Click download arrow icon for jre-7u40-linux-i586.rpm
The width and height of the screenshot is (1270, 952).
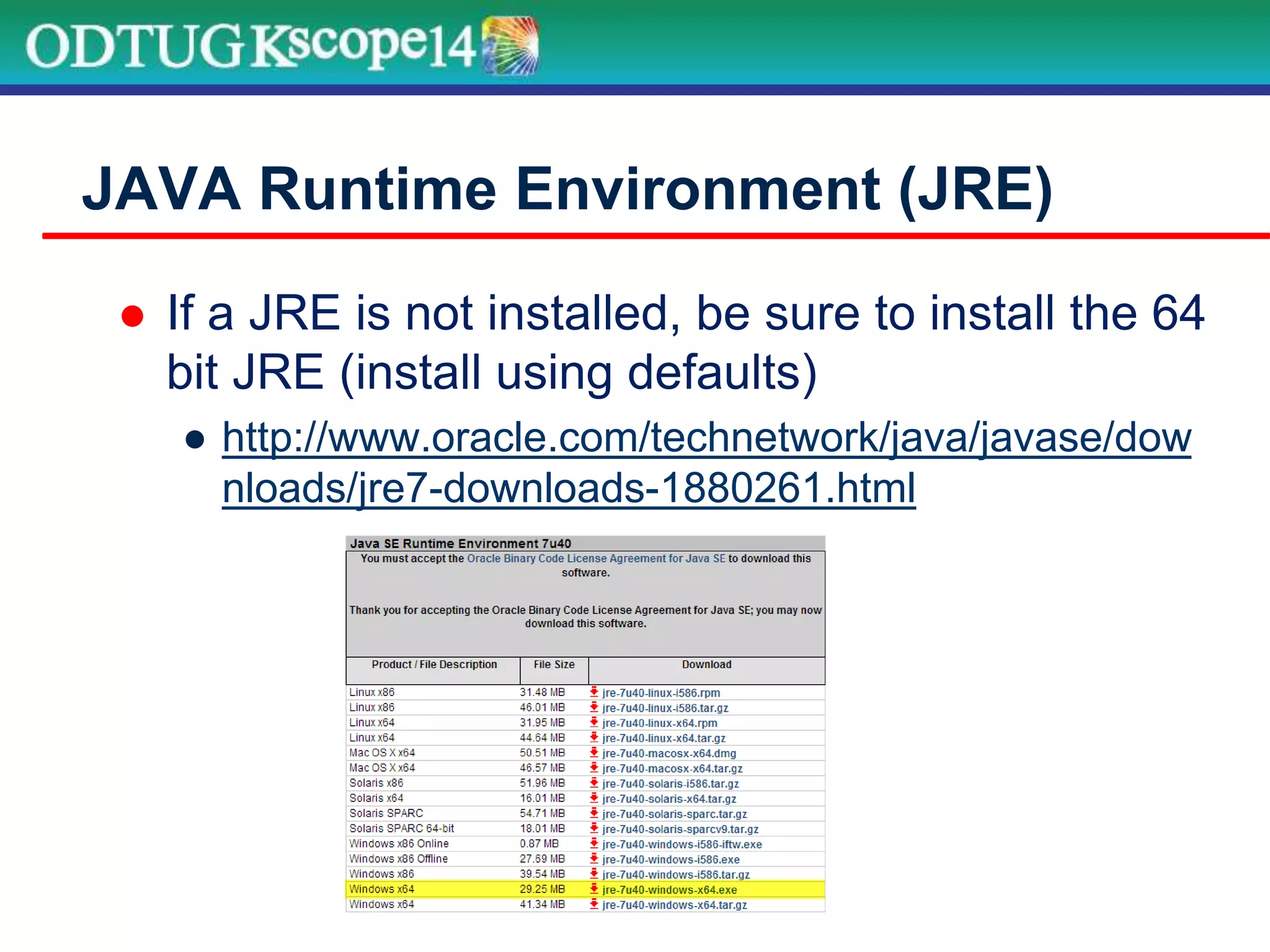[x=594, y=692]
